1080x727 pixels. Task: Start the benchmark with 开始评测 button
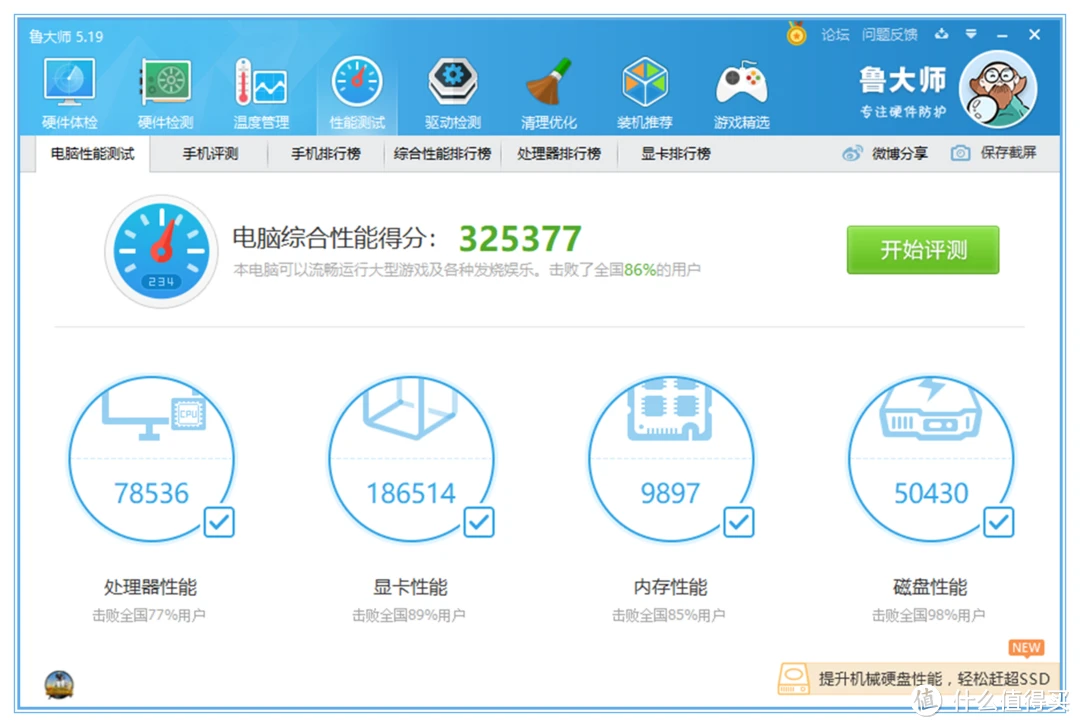tap(923, 249)
